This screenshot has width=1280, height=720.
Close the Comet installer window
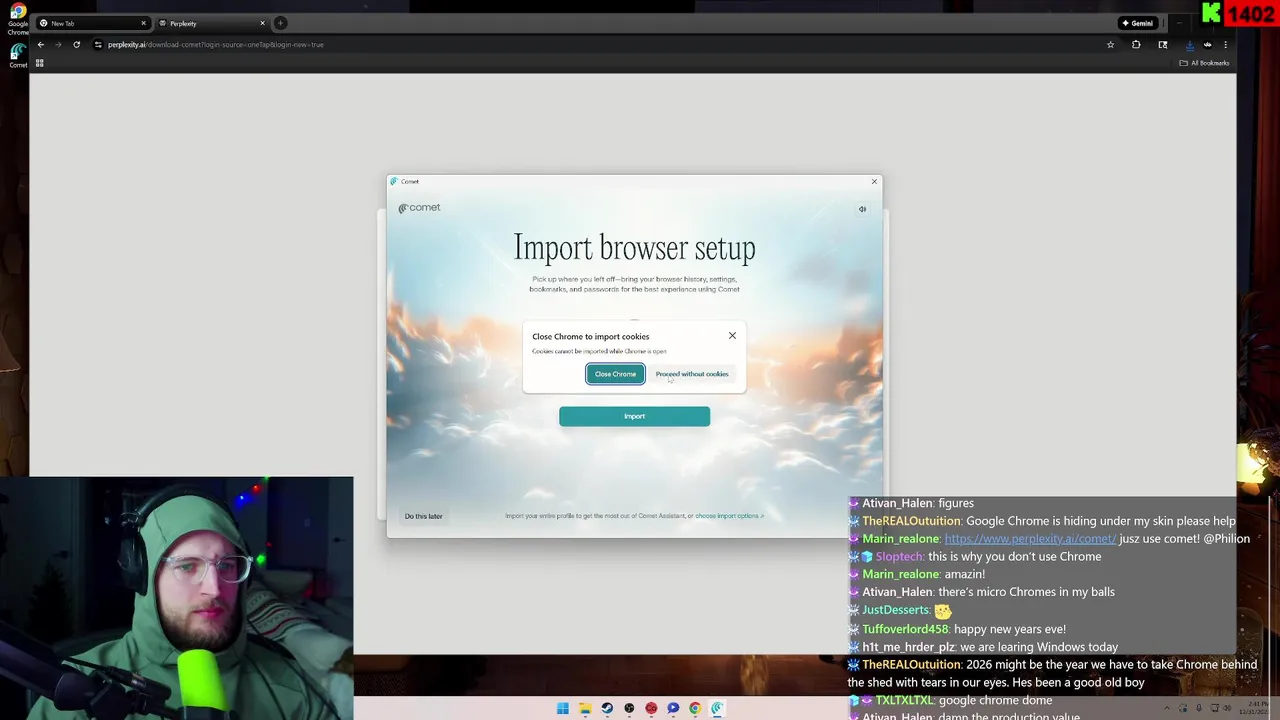874,181
